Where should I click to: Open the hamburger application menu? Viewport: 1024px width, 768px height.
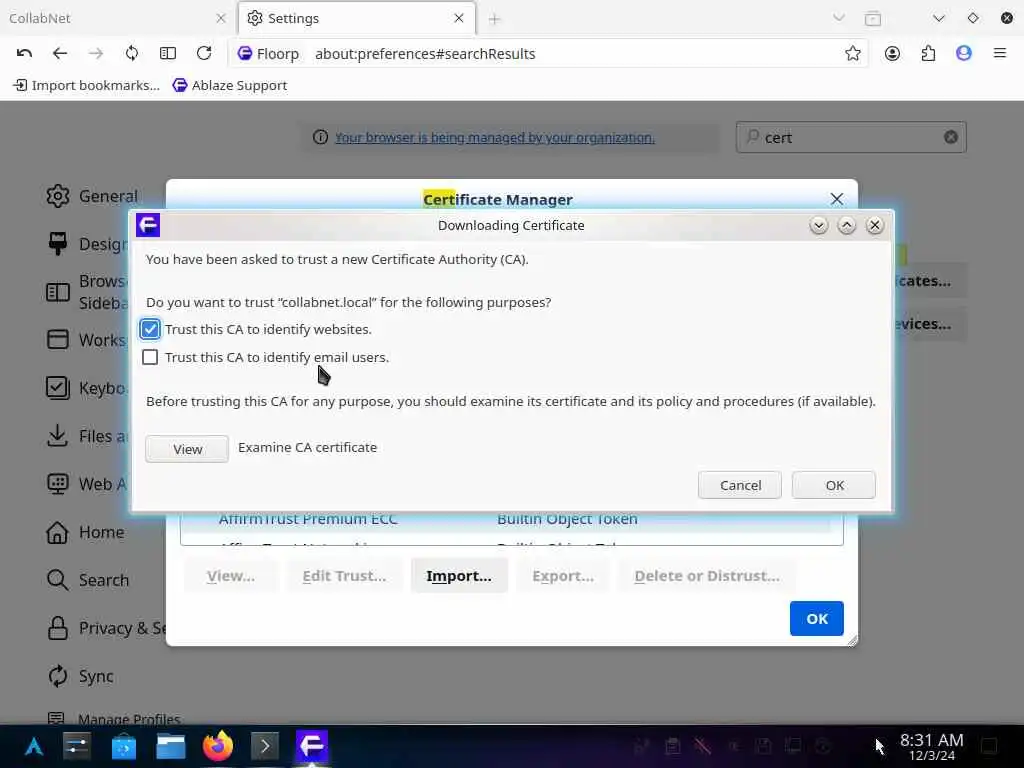click(1000, 54)
